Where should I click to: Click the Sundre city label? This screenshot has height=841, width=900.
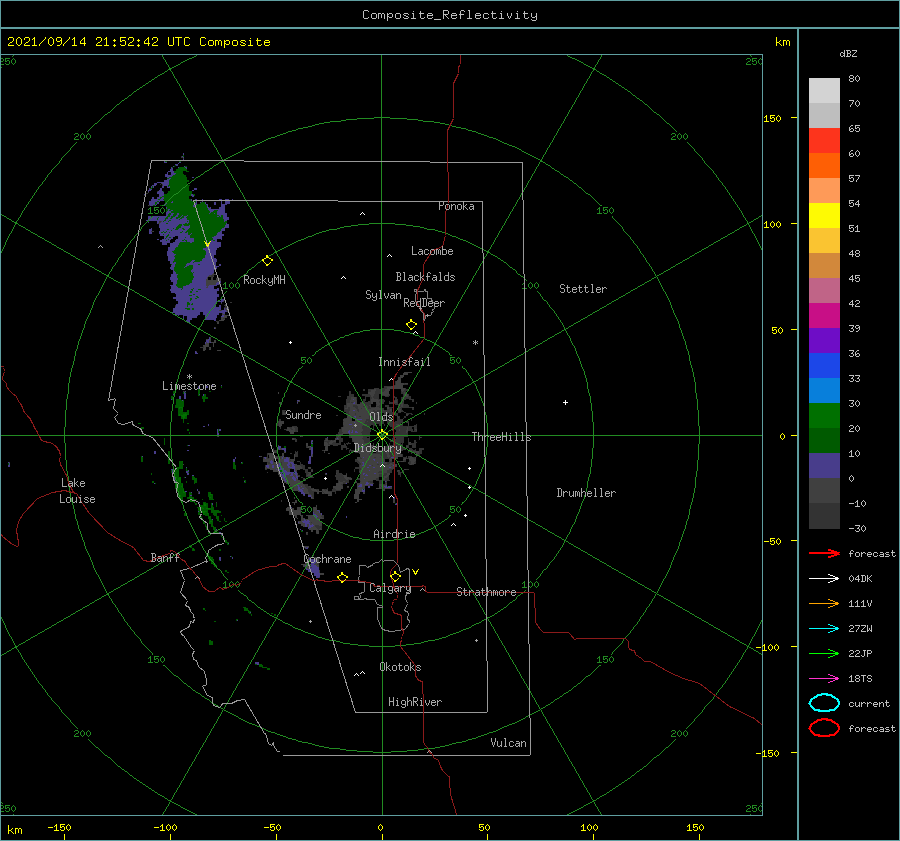tap(303, 415)
